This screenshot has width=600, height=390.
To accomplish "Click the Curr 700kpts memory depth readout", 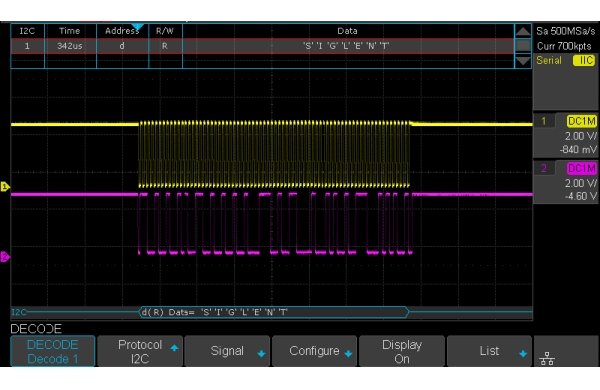I will [564, 46].
